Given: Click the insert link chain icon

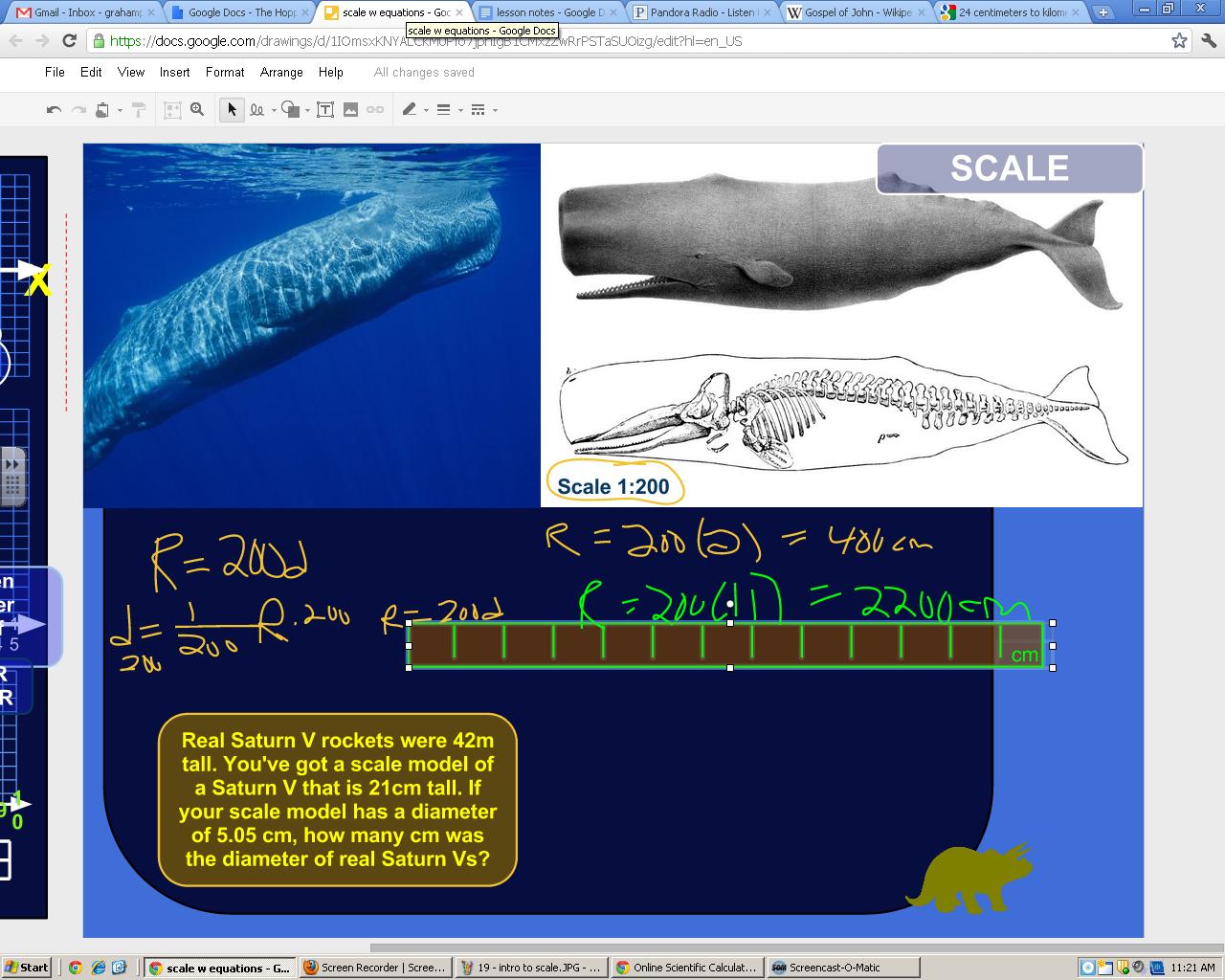Looking at the screenshot, I should pos(375,110).
